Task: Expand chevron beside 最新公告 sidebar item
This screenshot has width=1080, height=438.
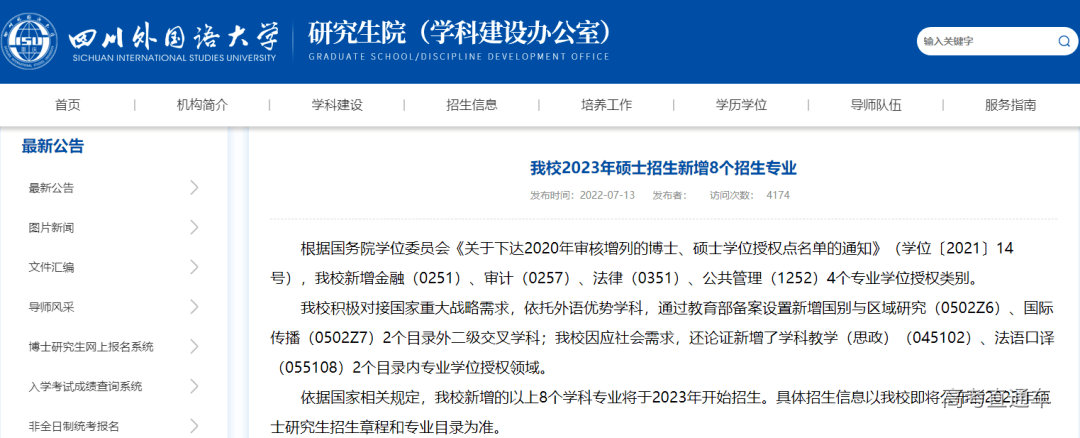Action: coord(194,188)
